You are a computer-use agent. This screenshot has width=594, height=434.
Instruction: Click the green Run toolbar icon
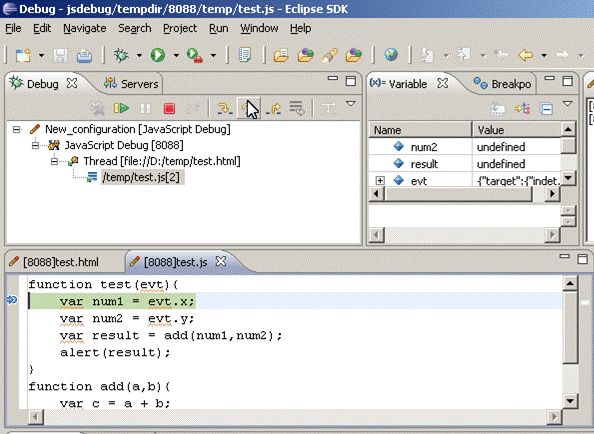tap(158, 55)
